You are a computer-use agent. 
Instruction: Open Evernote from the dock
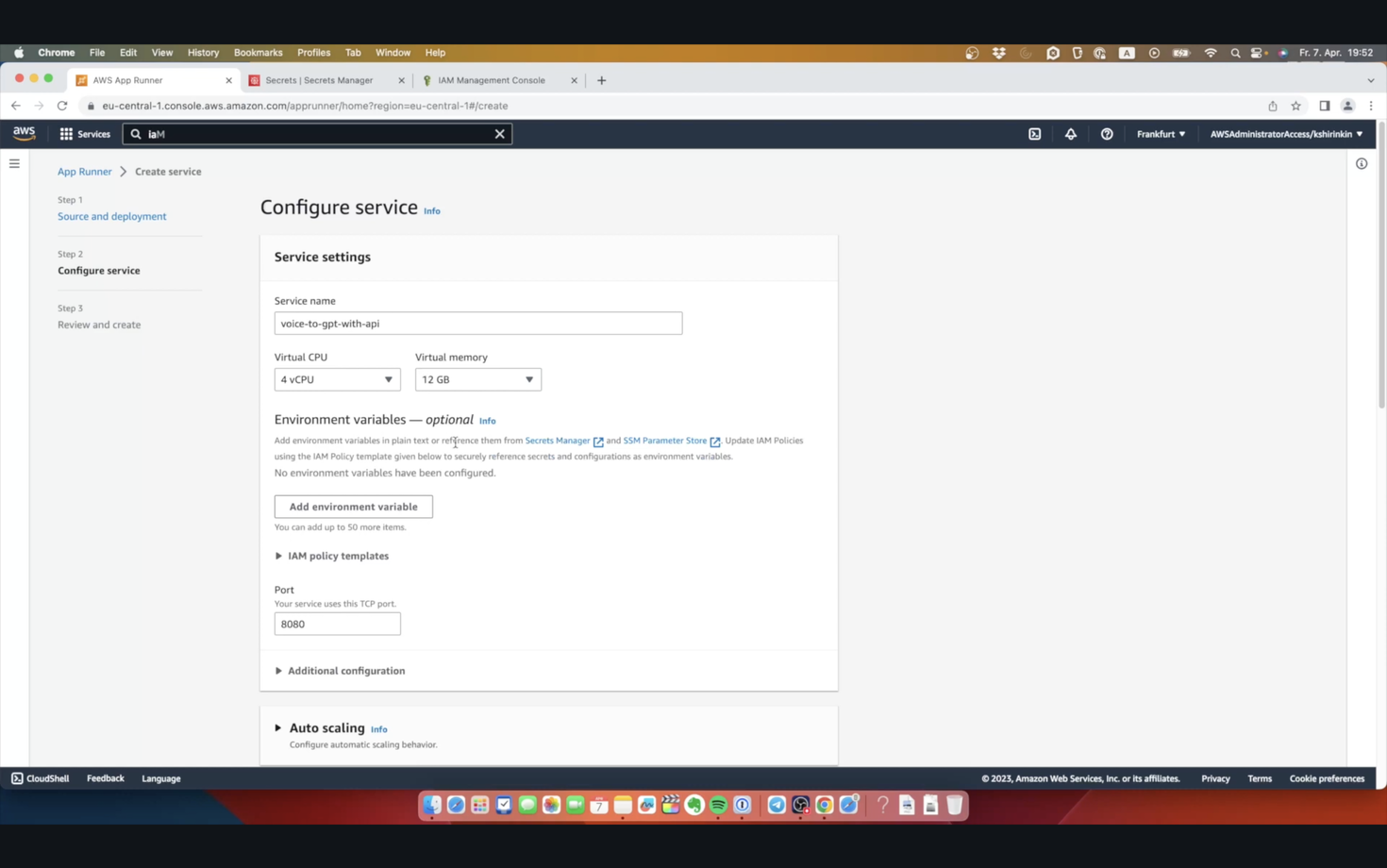pos(694,805)
